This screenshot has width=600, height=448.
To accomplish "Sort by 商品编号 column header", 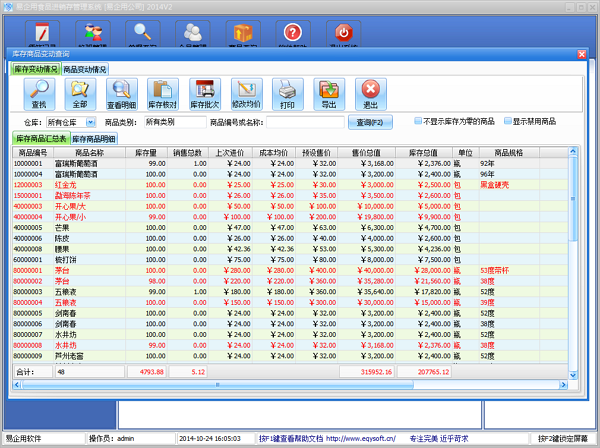I will (33, 153).
